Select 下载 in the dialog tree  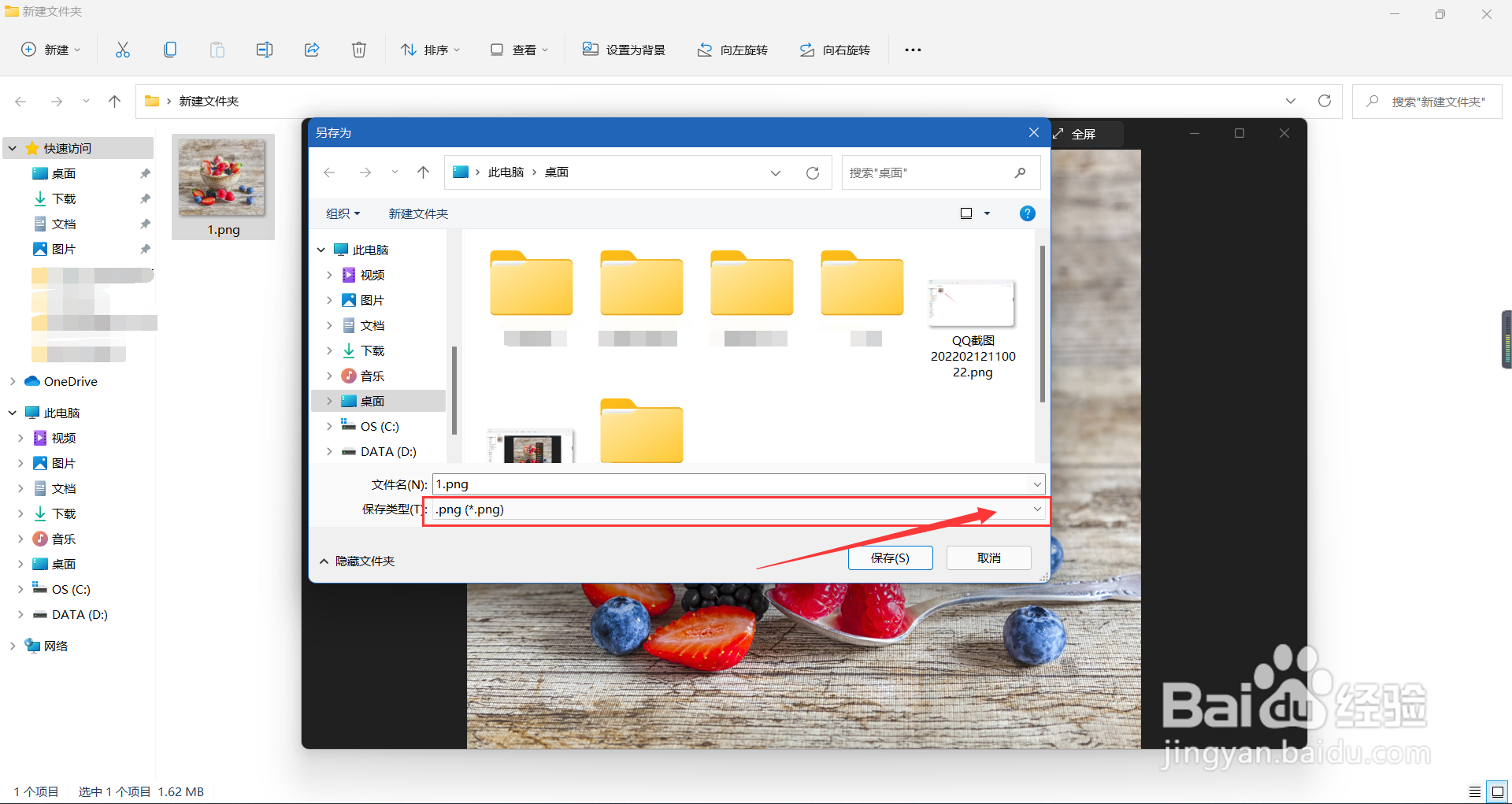(372, 350)
